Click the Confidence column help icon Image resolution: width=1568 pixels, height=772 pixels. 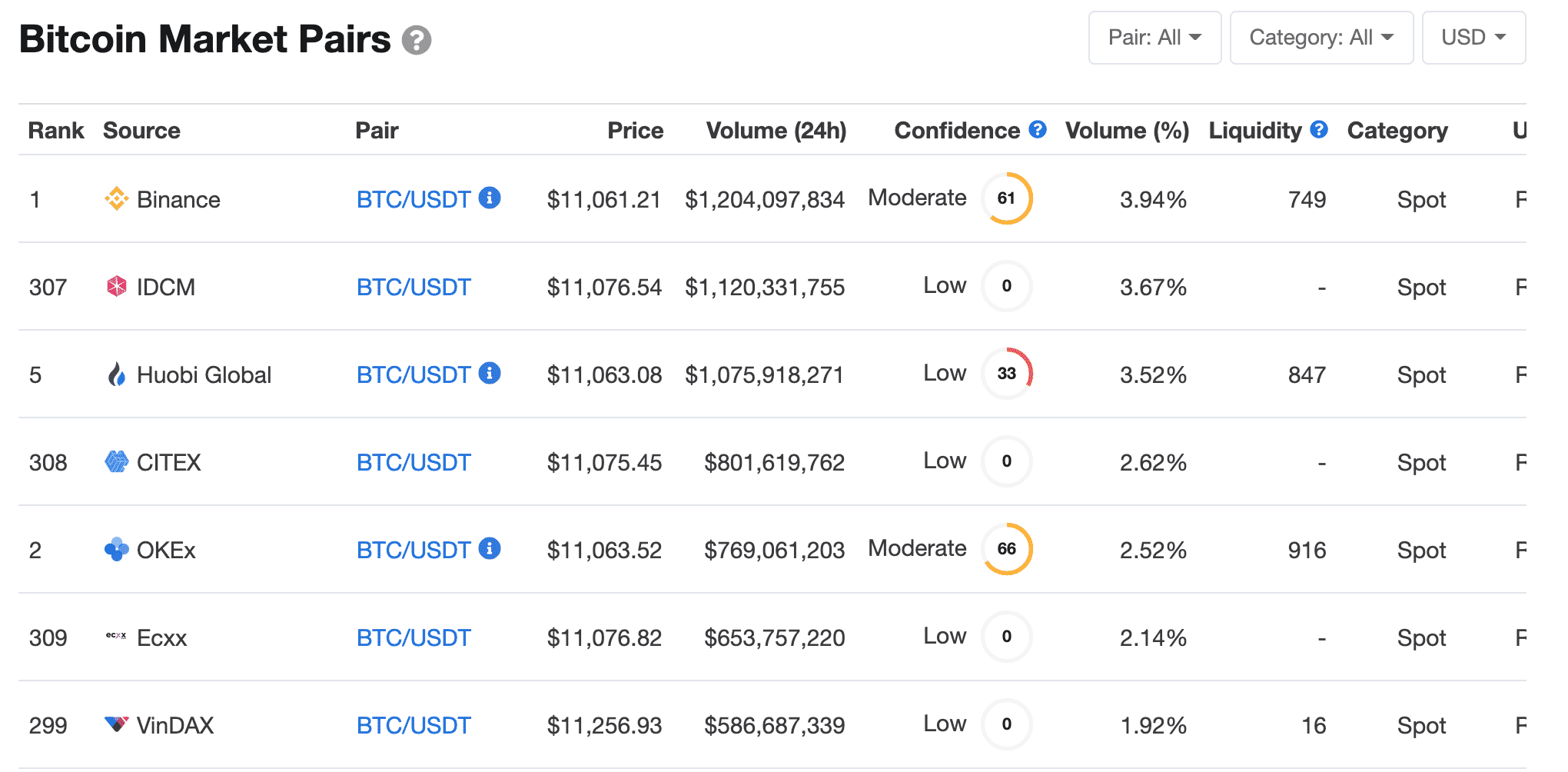(x=1038, y=129)
